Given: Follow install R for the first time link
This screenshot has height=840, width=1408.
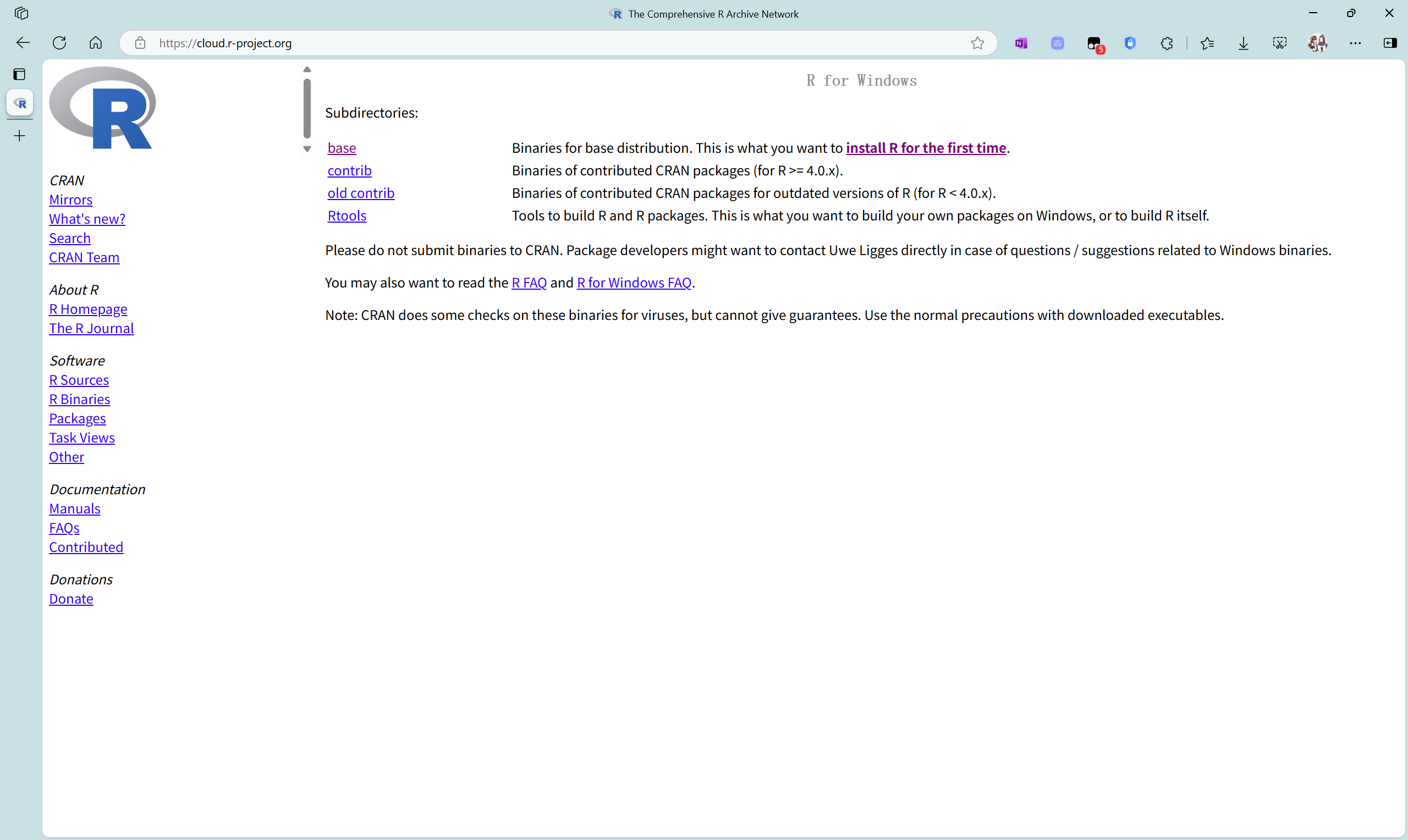Looking at the screenshot, I should click(x=926, y=148).
